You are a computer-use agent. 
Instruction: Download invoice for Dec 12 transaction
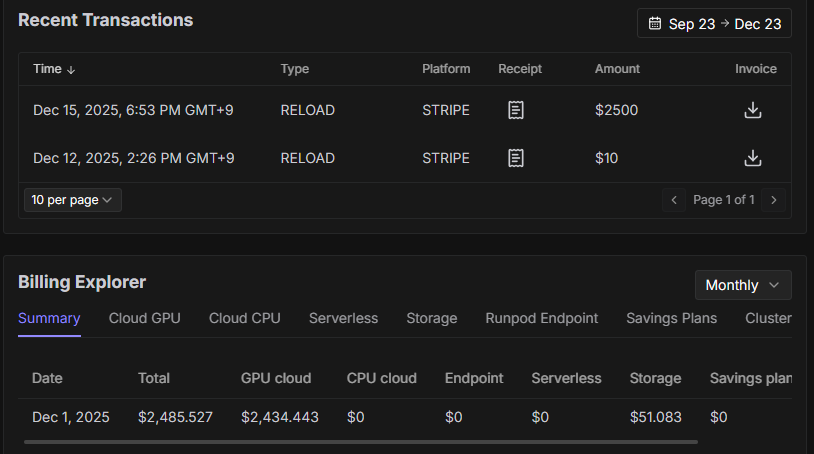tap(753, 158)
